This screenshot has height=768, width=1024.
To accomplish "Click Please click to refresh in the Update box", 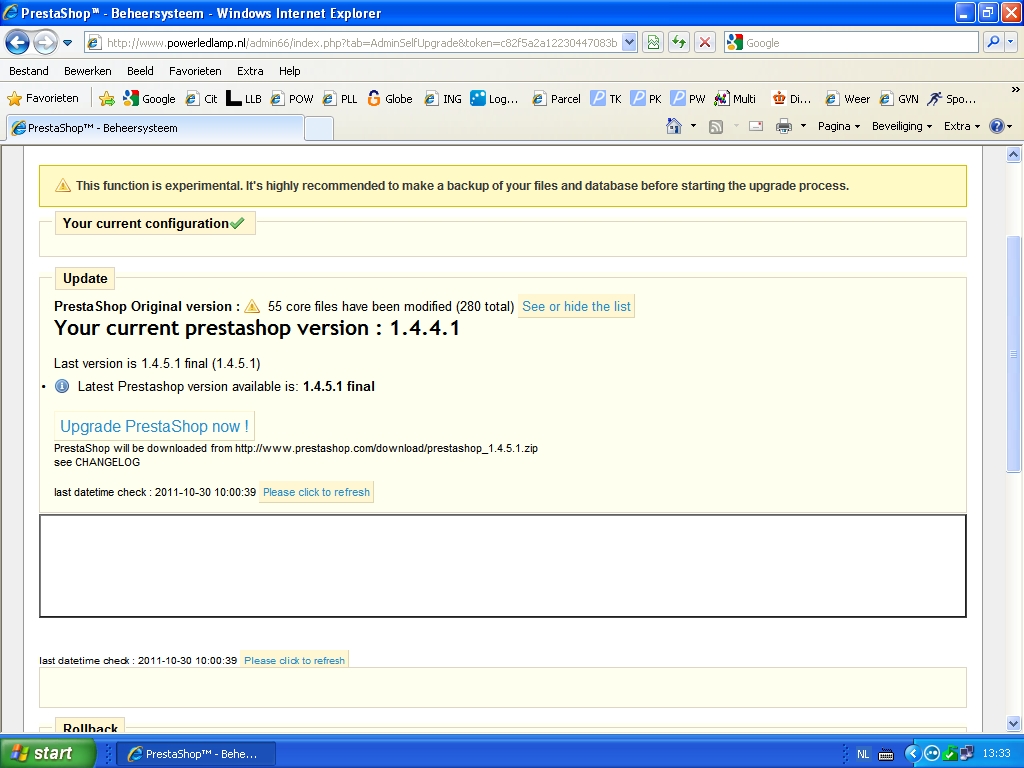I will coord(316,492).
